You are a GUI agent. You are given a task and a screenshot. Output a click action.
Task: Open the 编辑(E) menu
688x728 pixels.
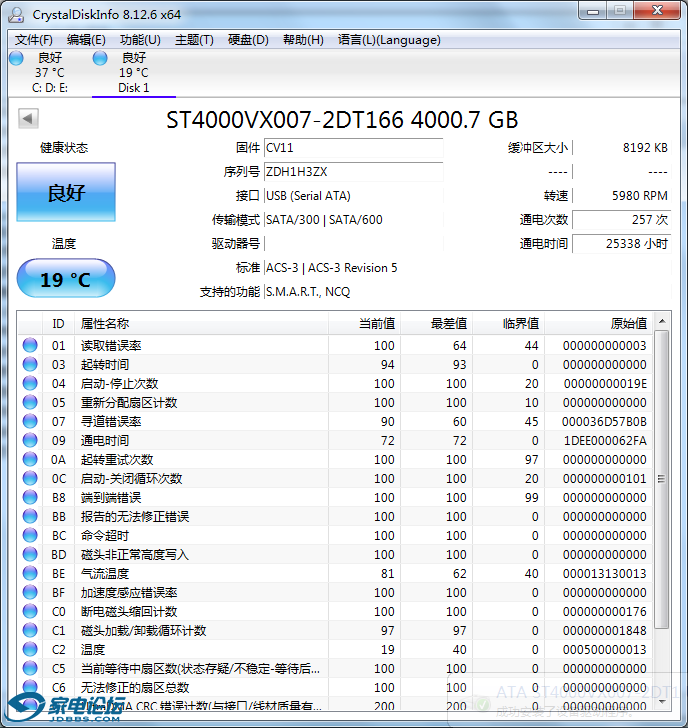[86, 40]
